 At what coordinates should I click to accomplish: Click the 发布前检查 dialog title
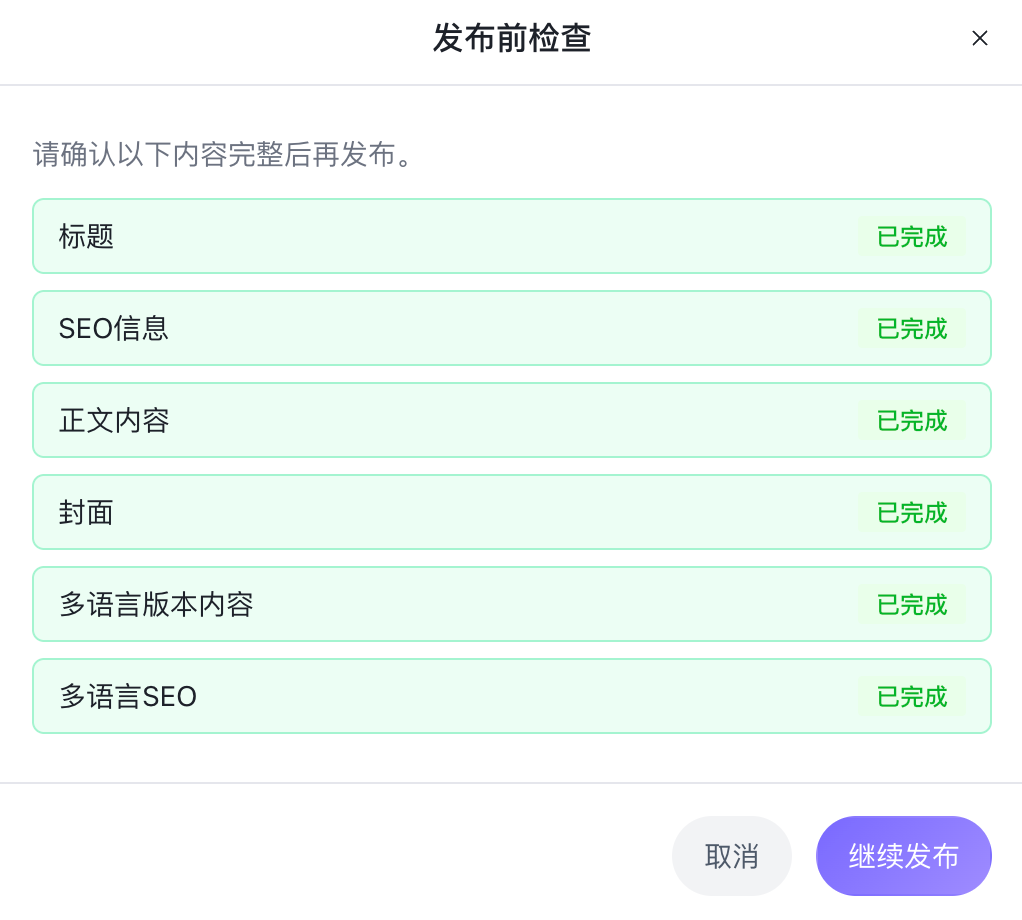(x=511, y=39)
